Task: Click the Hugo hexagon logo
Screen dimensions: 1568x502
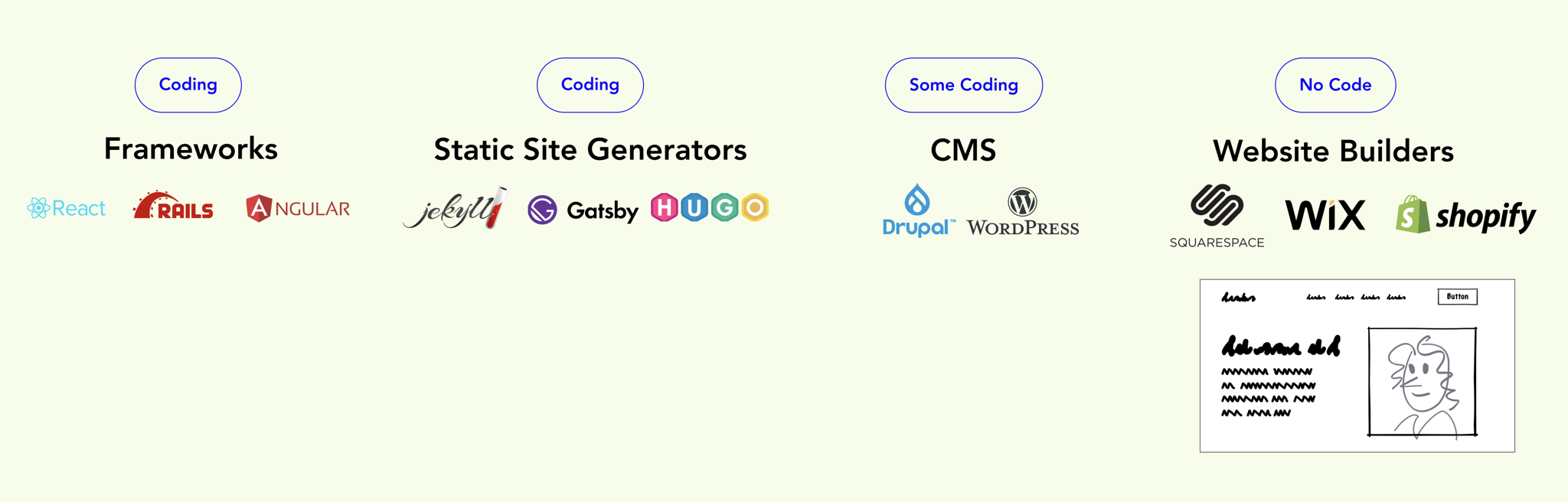Action: point(710,207)
